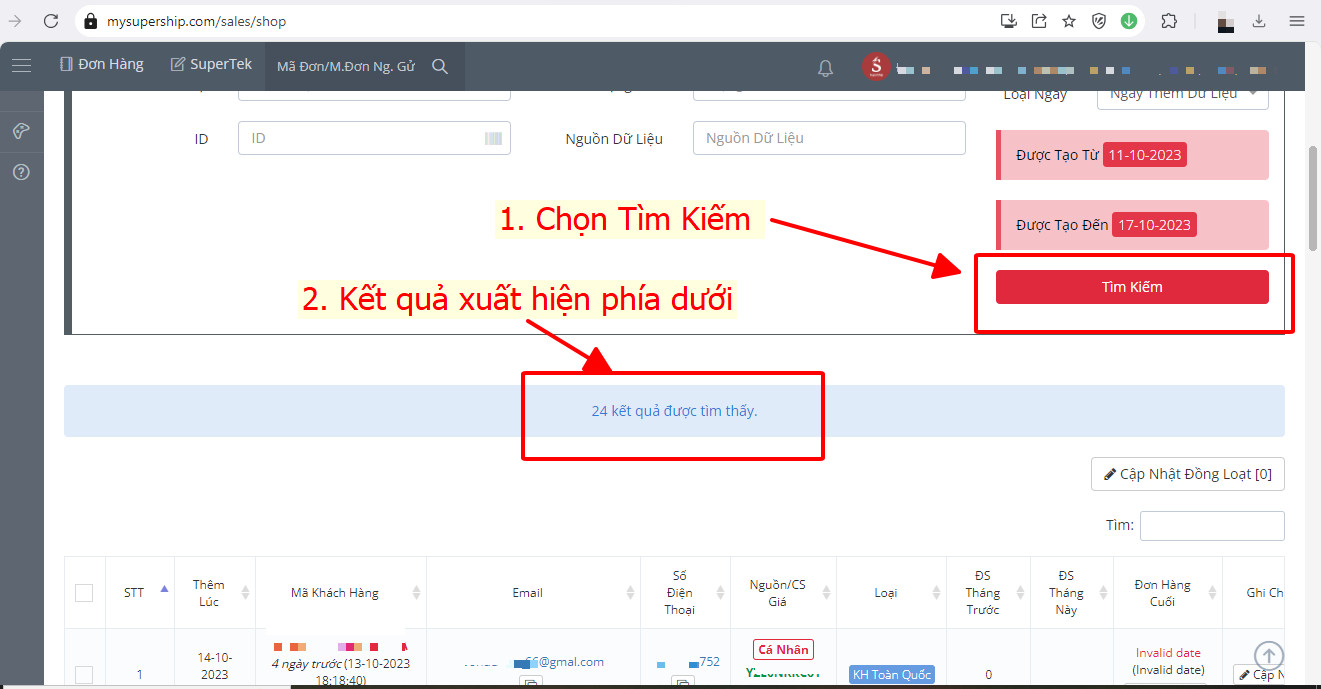
Task: Copy email icon below the gmal.com address
Action: coord(530,682)
